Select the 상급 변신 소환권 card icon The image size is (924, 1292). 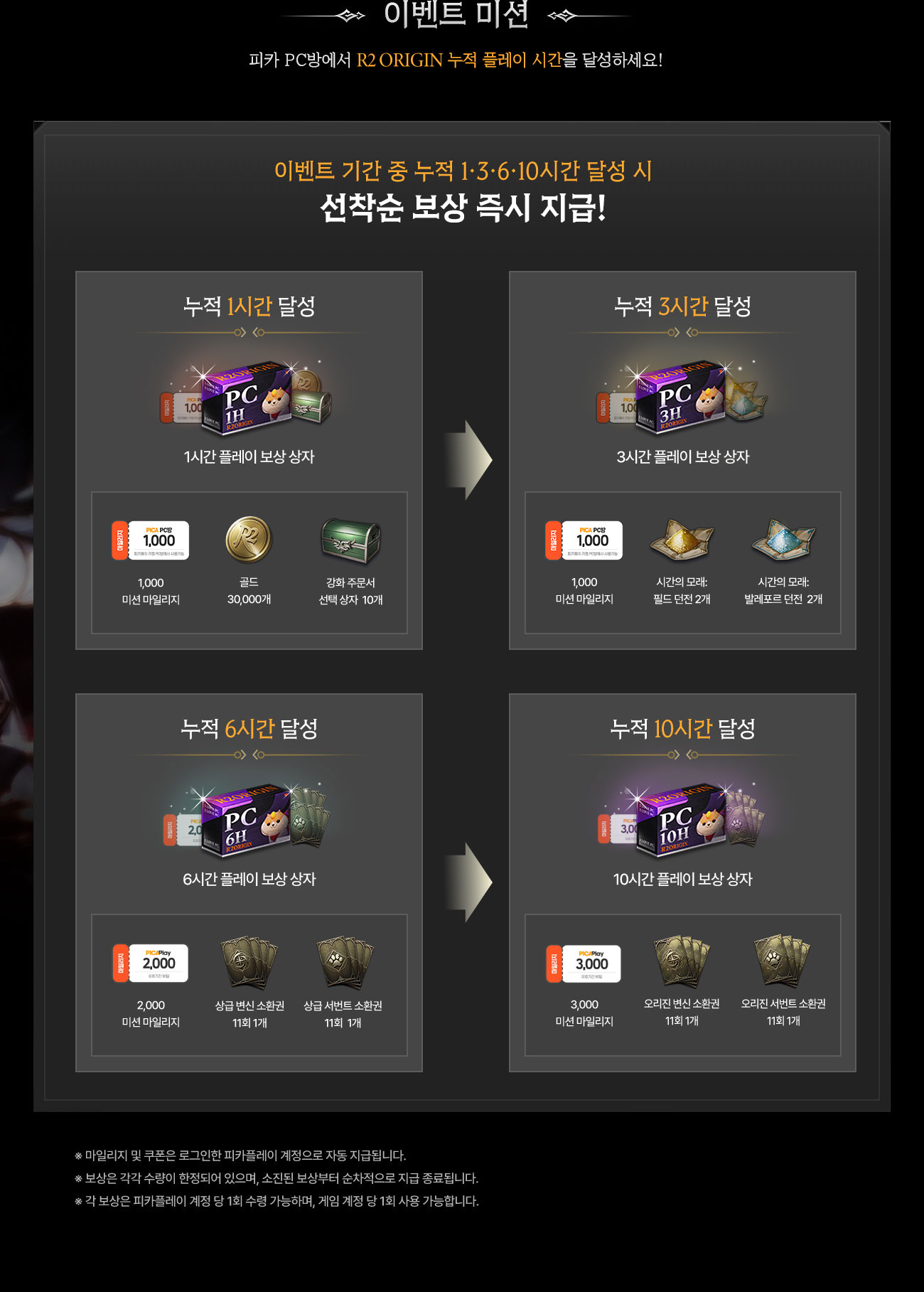click(x=249, y=963)
